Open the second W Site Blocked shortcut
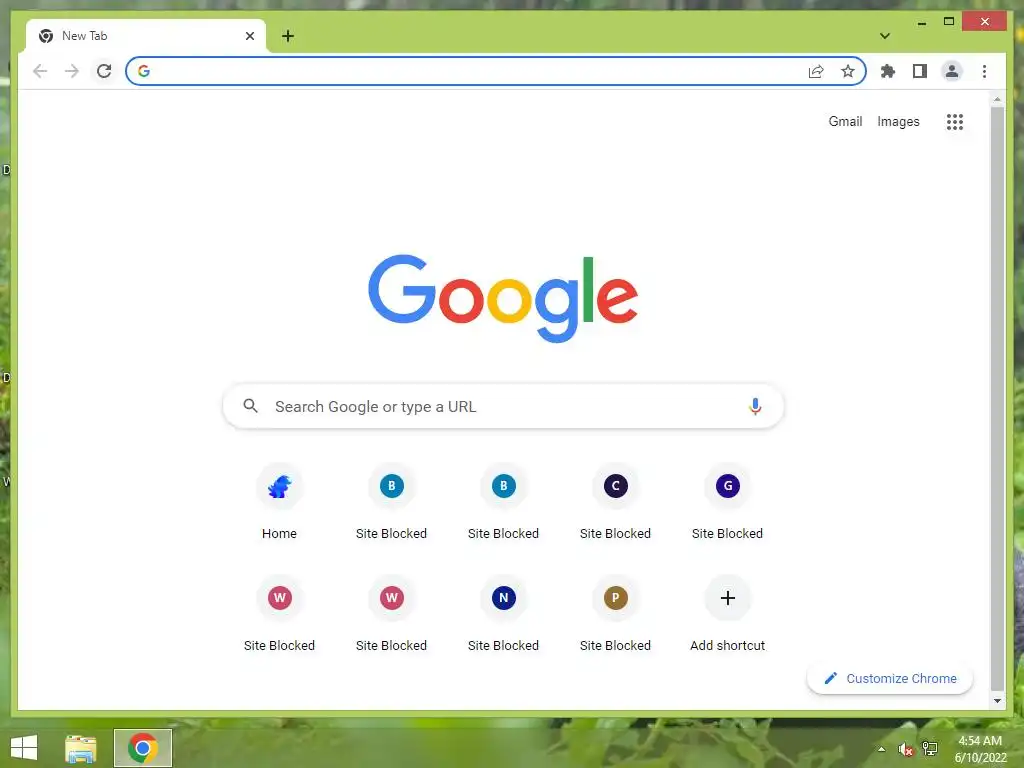 391,615
